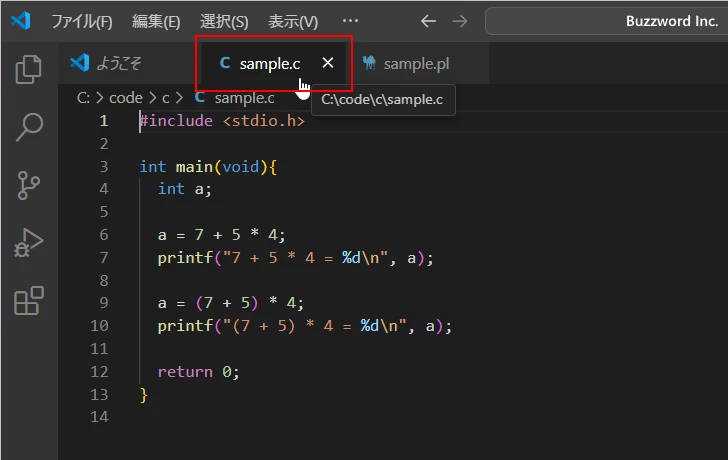Click the VS Code icon on ようこそ tab

click(x=79, y=63)
